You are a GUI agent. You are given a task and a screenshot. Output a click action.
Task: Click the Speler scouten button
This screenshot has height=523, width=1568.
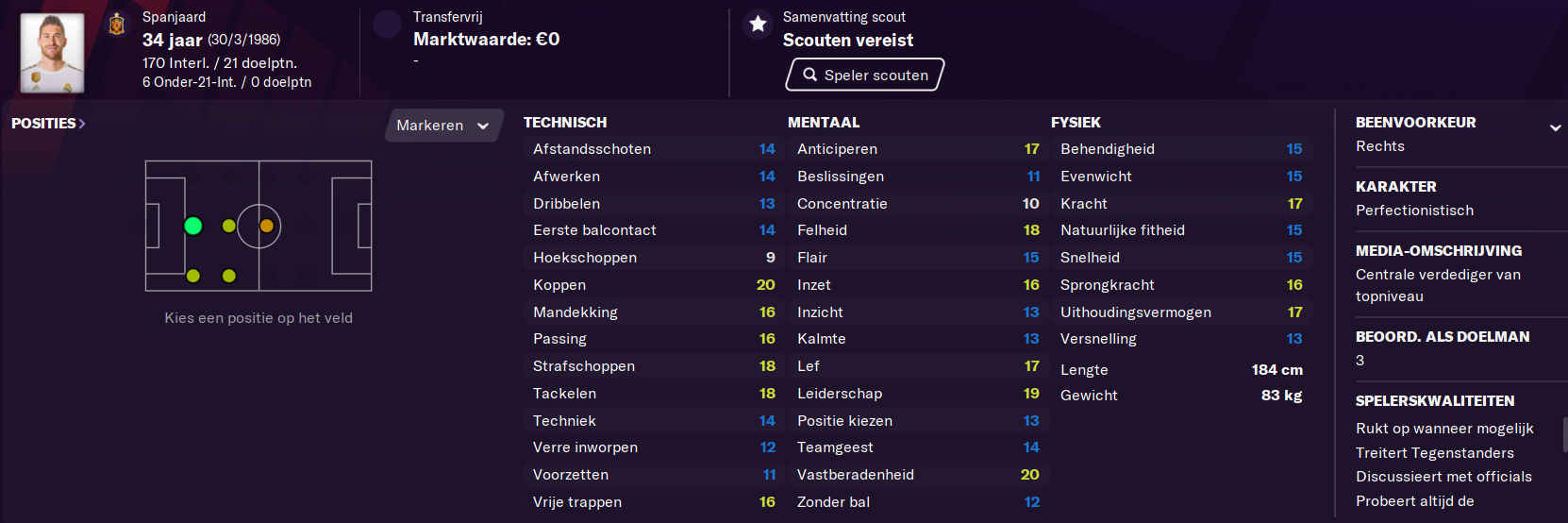pyautogui.click(x=865, y=75)
